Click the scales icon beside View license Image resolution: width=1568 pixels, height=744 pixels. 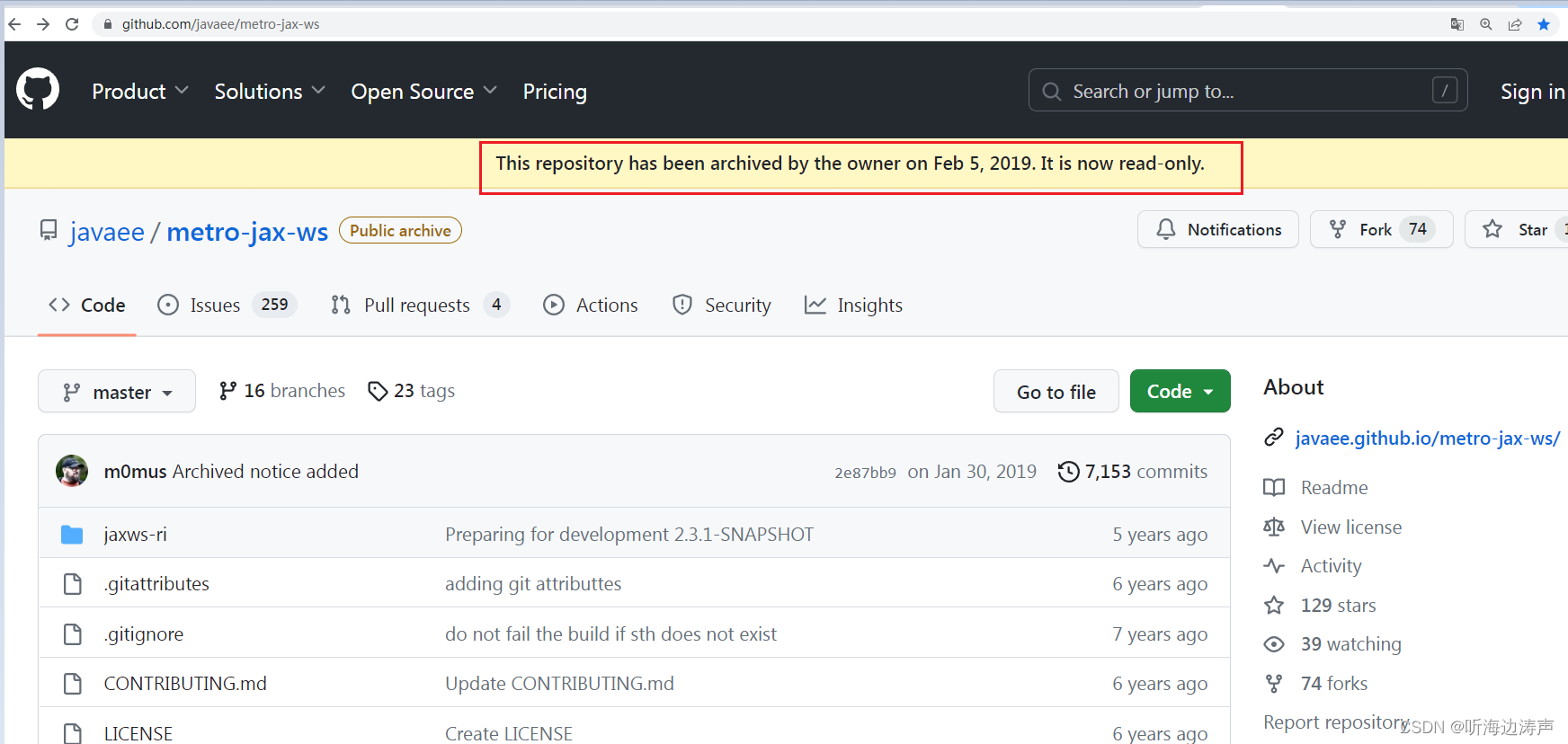click(x=1274, y=527)
